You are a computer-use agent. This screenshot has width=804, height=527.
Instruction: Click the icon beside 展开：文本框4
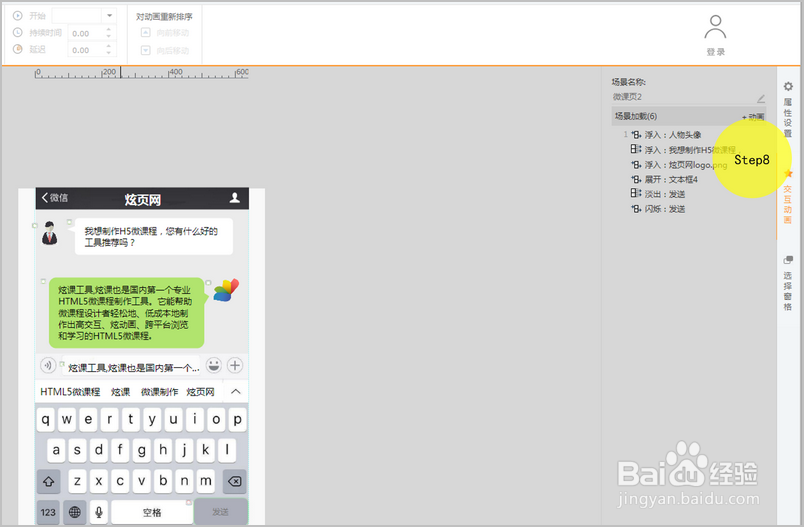pyautogui.click(x=636, y=179)
